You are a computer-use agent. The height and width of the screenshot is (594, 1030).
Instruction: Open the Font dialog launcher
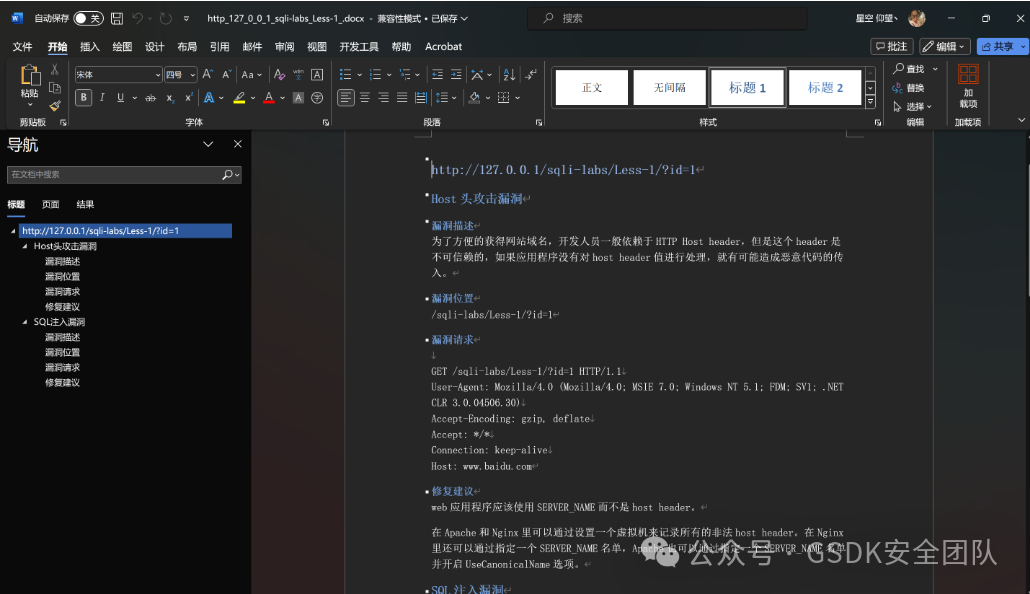click(x=326, y=122)
